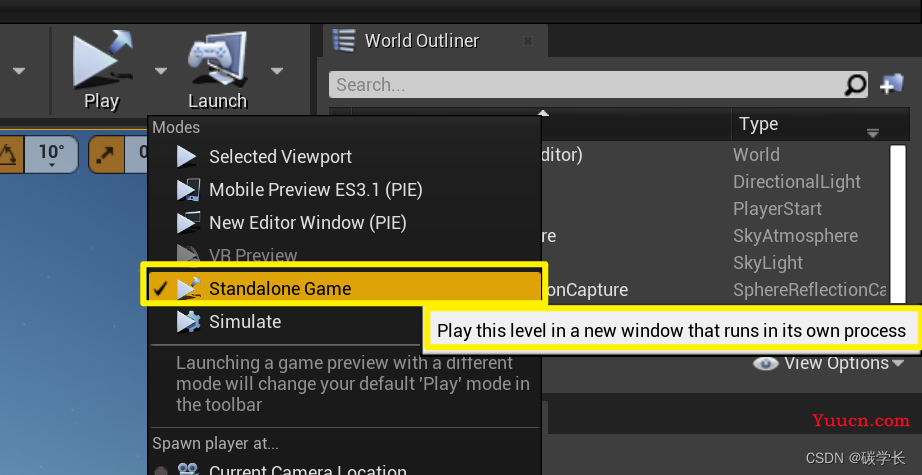The height and width of the screenshot is (475, 922).
Task: Toggle the rotation snap angle icon
Action: tap(8, 154)
